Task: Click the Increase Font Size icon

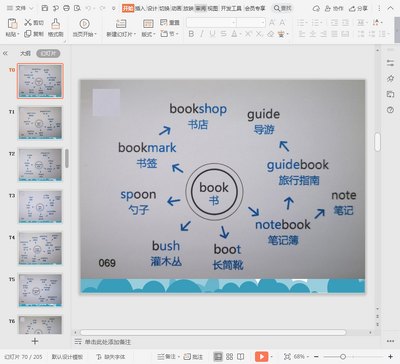Action: 272,23
